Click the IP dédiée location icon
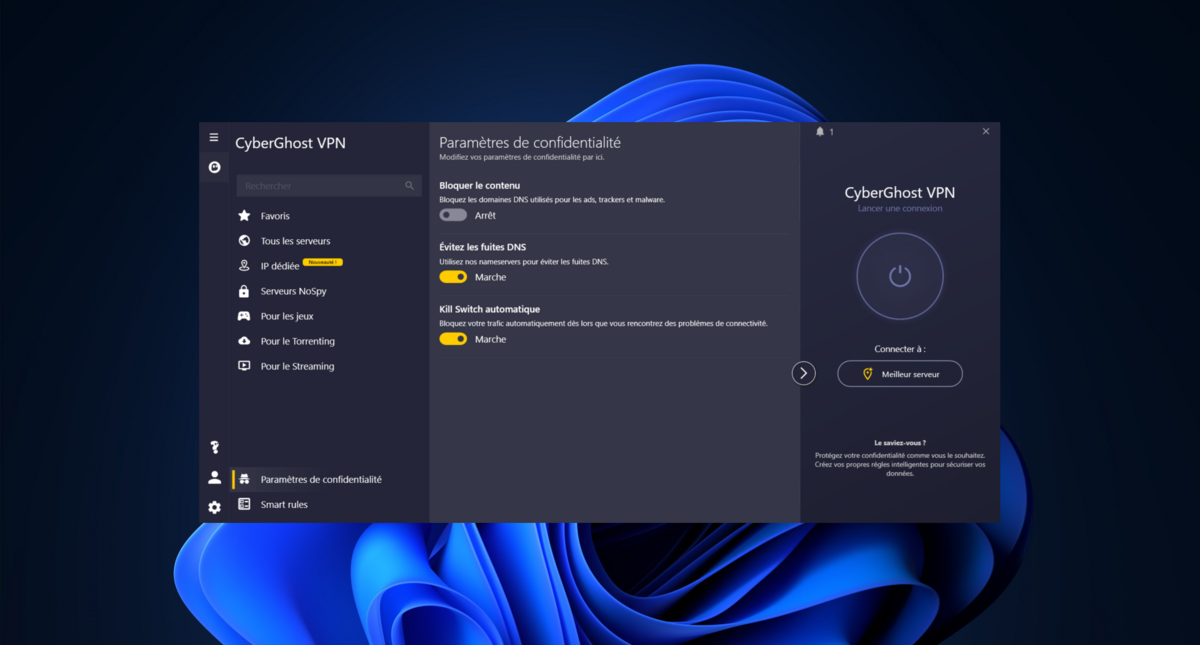This screenshot has width=1200, height=645. 244,266
